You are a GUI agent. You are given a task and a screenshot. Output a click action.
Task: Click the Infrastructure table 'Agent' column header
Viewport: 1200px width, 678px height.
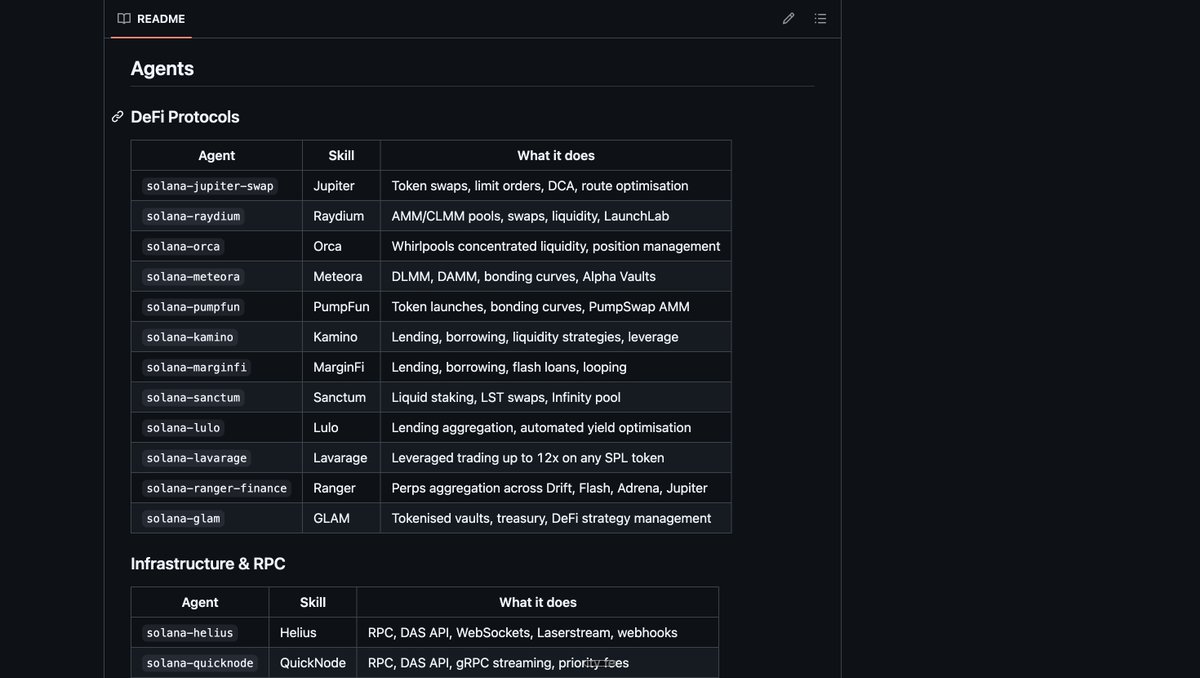click(x=200, y=603)
